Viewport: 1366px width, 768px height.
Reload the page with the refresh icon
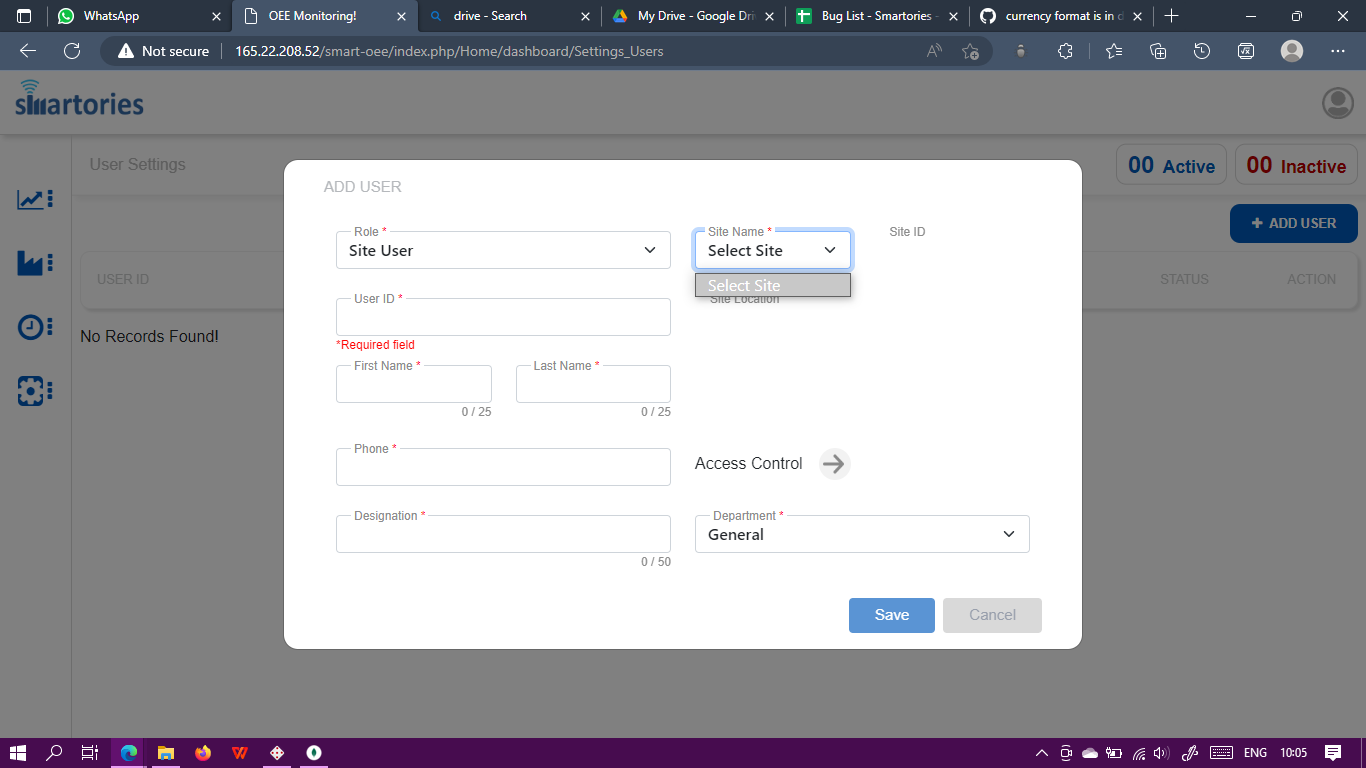tap(71, 51)
